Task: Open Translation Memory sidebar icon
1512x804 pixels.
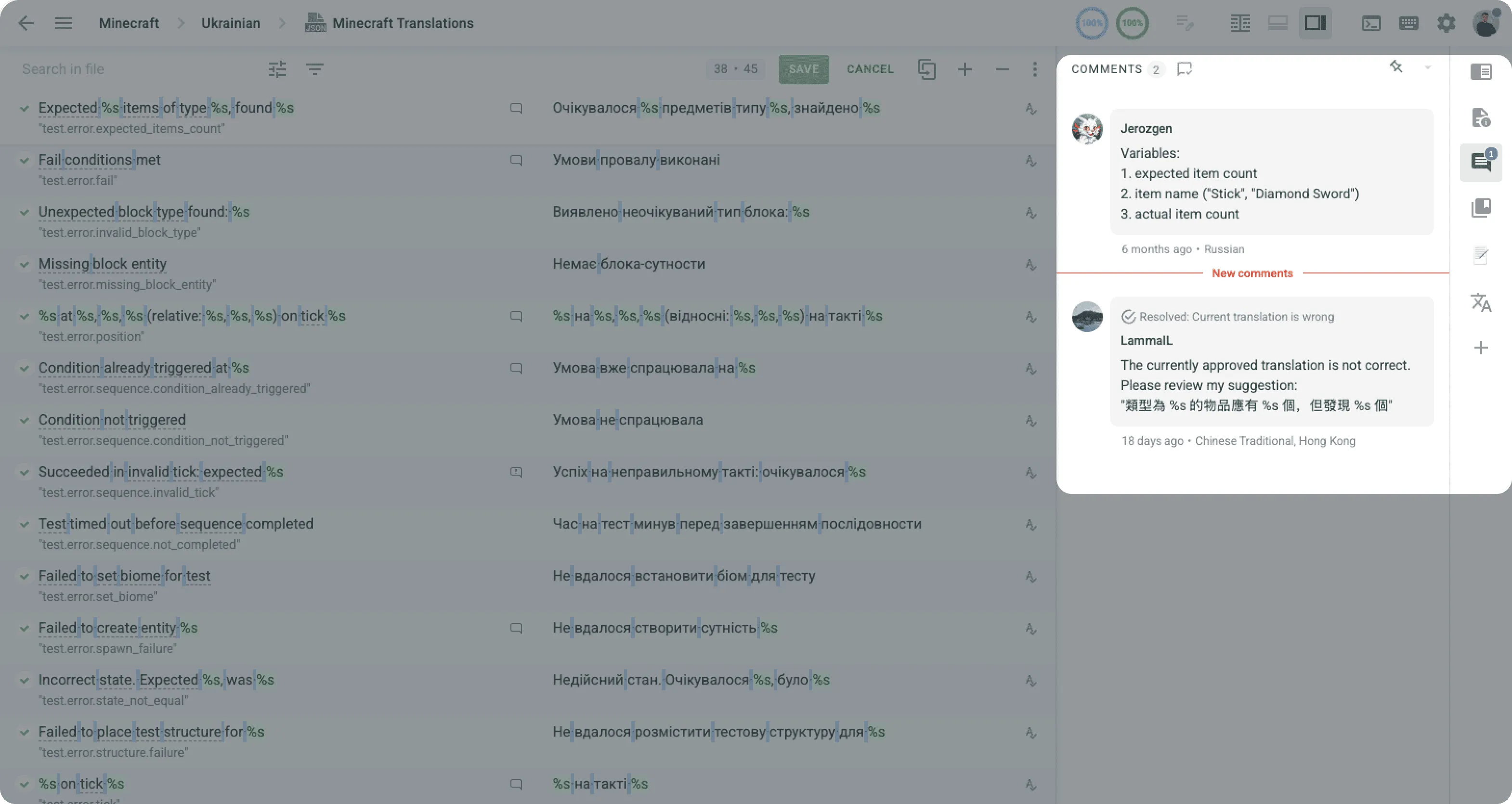Action: (x=1480, y=208)
